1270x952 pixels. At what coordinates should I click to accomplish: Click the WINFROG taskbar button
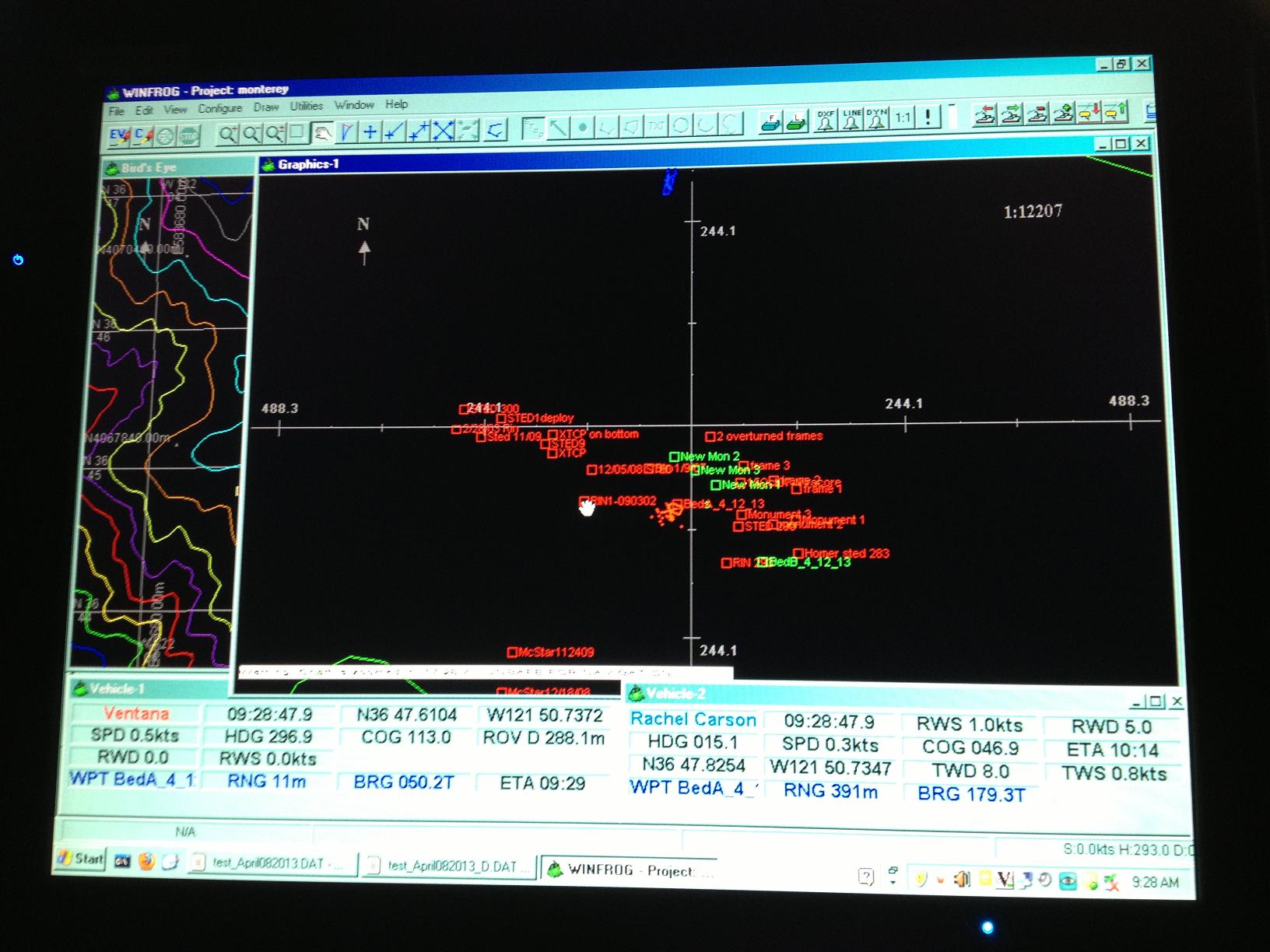(x=630, y=870)
